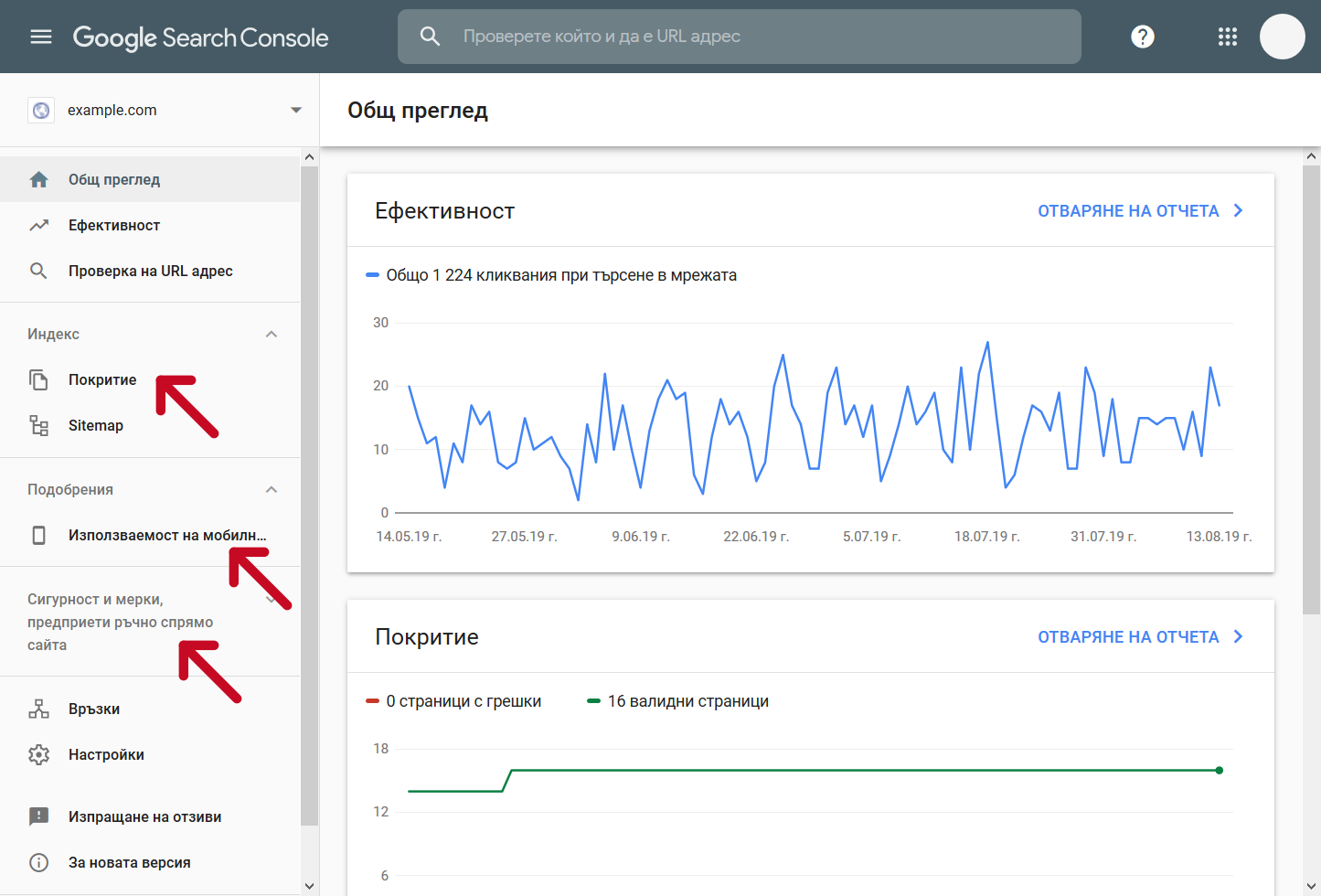Click the Google Search Console logo
1321x896 pixels.
coord(200,37)
